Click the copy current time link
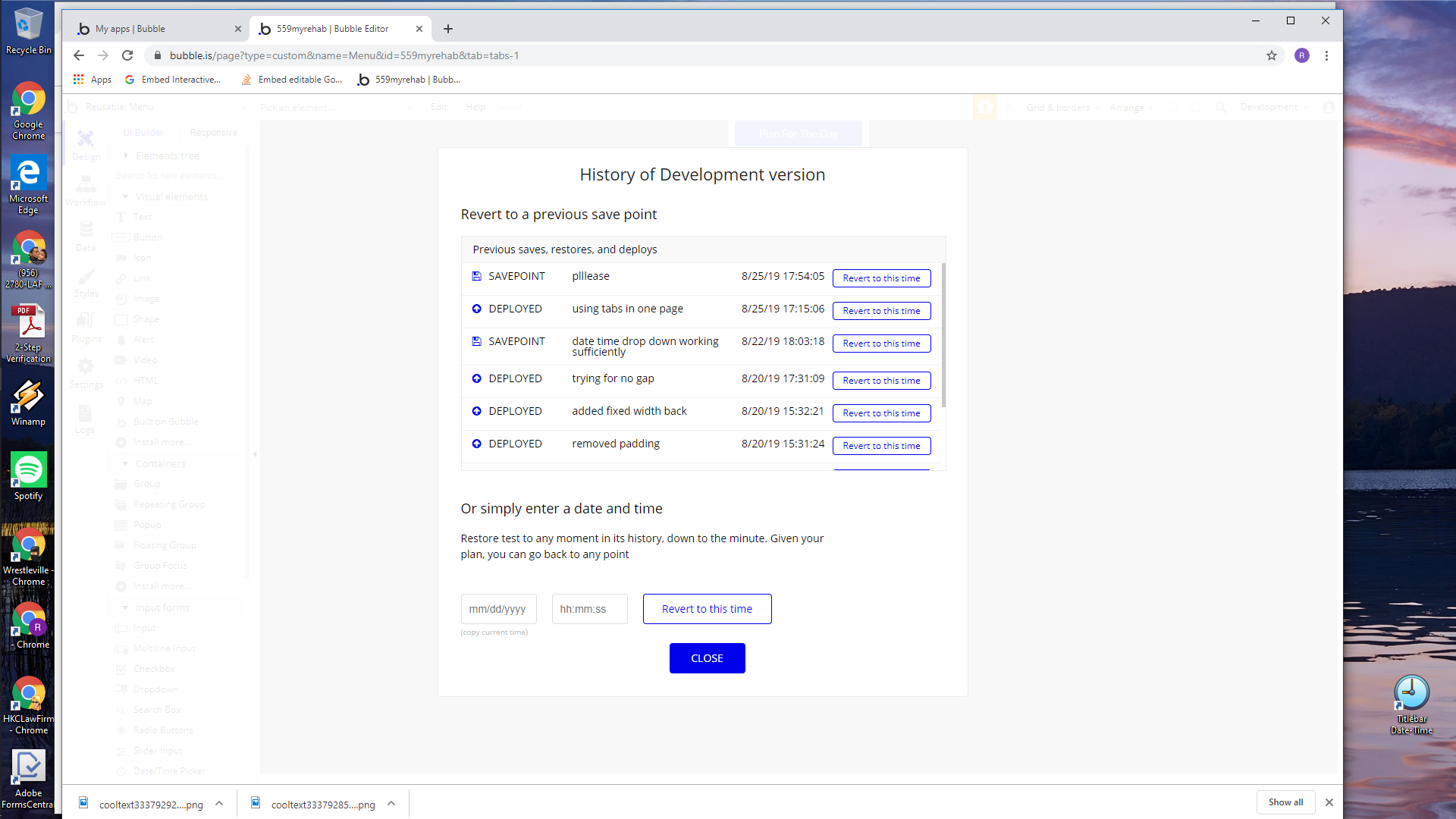The image size is (1456, 819). (x=494, y=632)
